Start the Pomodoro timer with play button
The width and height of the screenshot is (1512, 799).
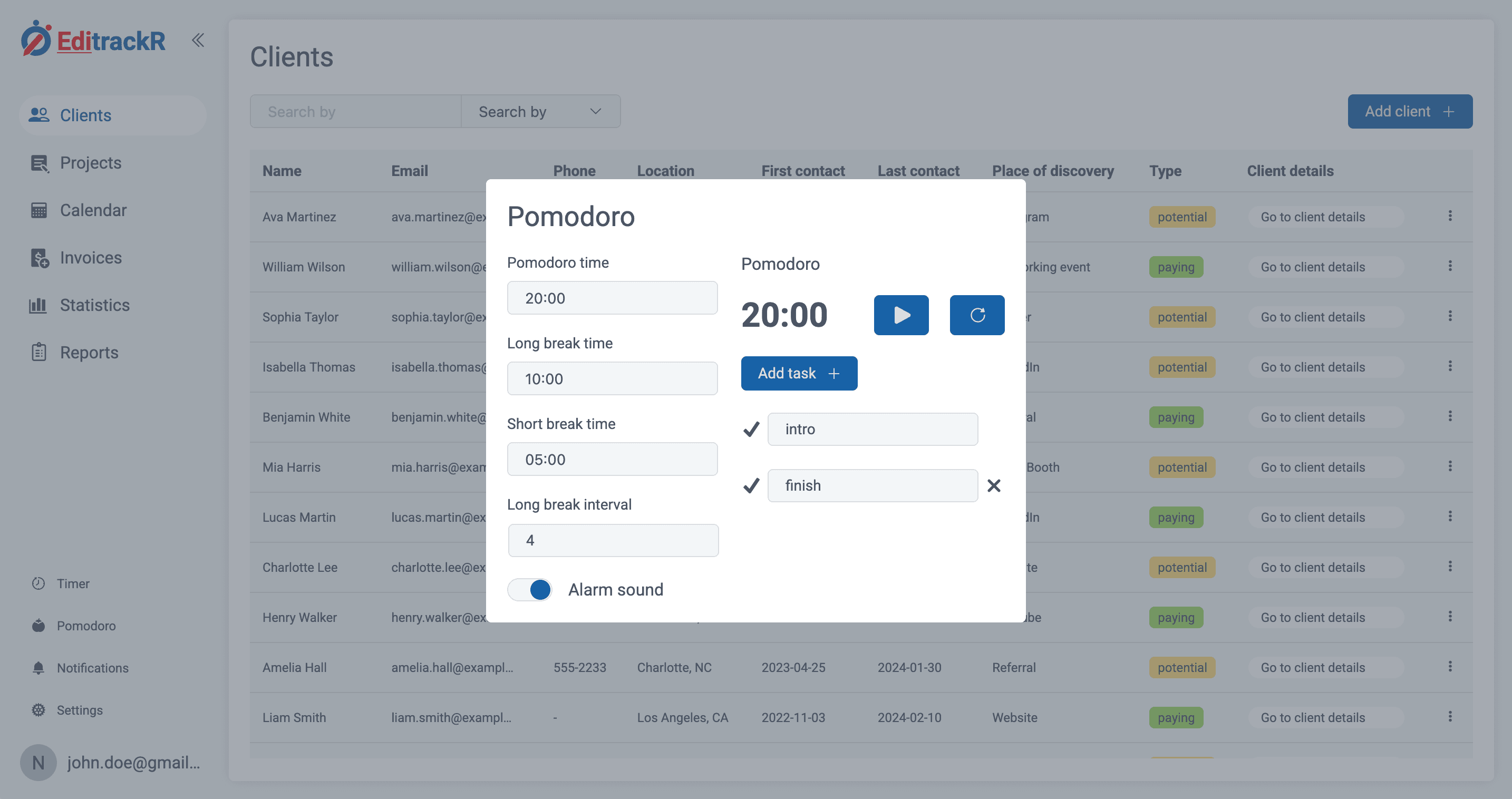point(900,315)
